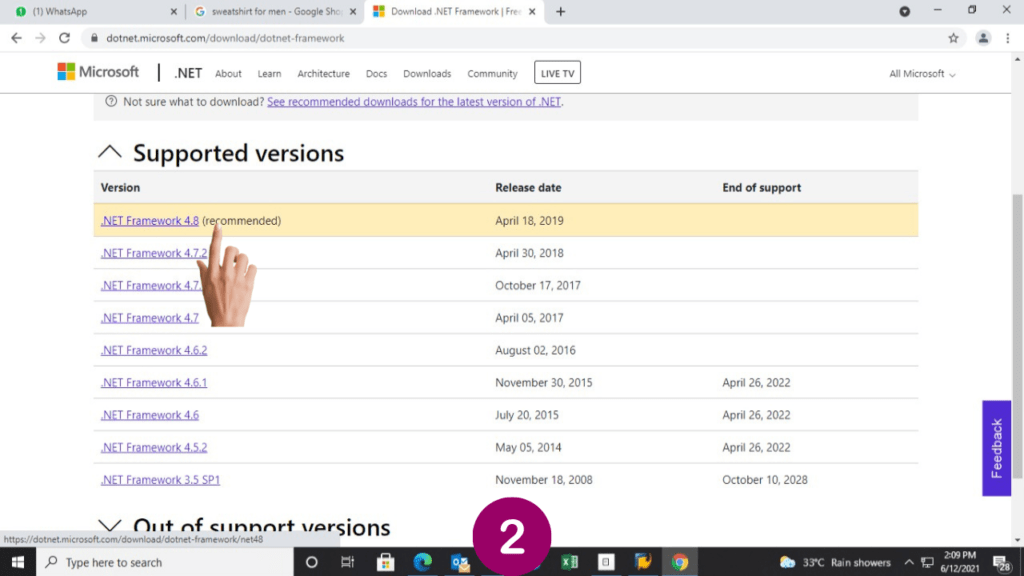
Task: Open .NET Framework 4.6.1 link
Action: coord(153,383)
